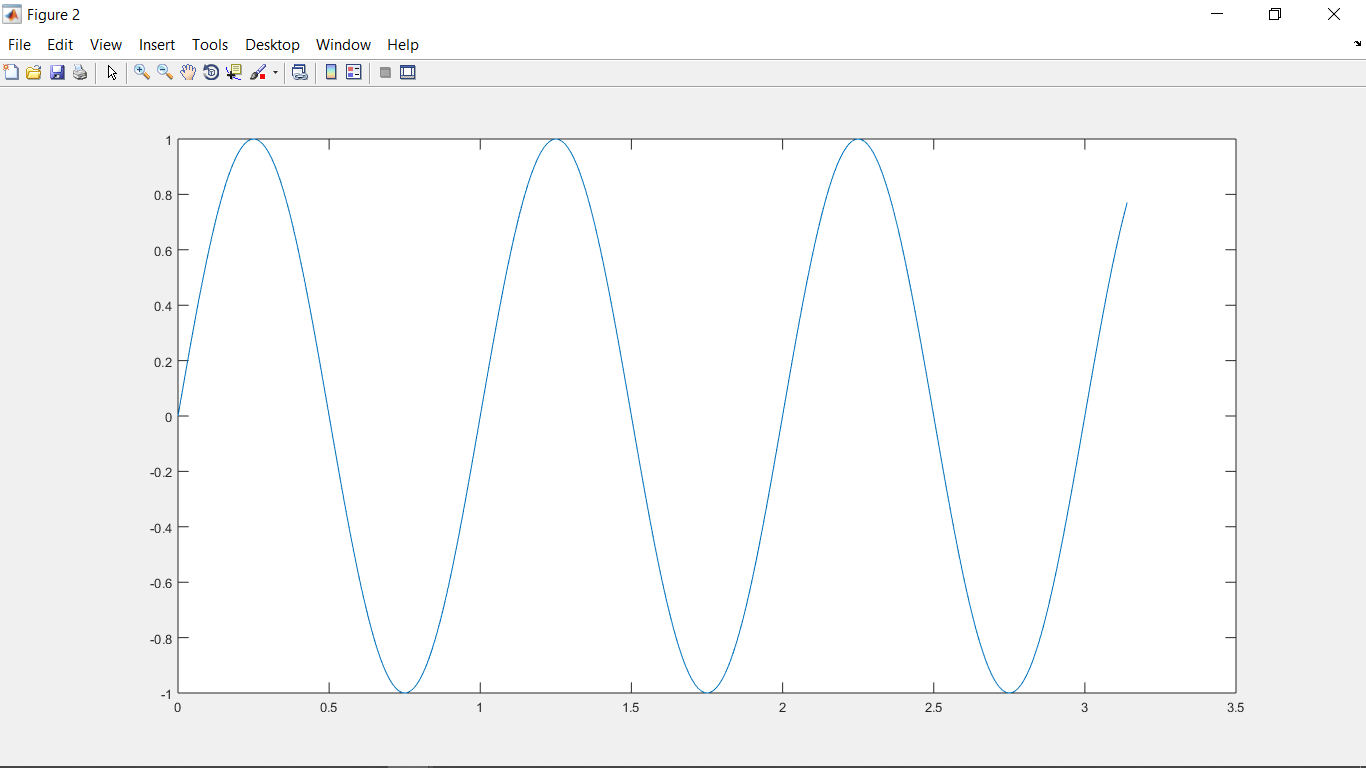Open the Tools menu
The width and height of the screenshot is (1366, 768).
click(x=209, y=44)
